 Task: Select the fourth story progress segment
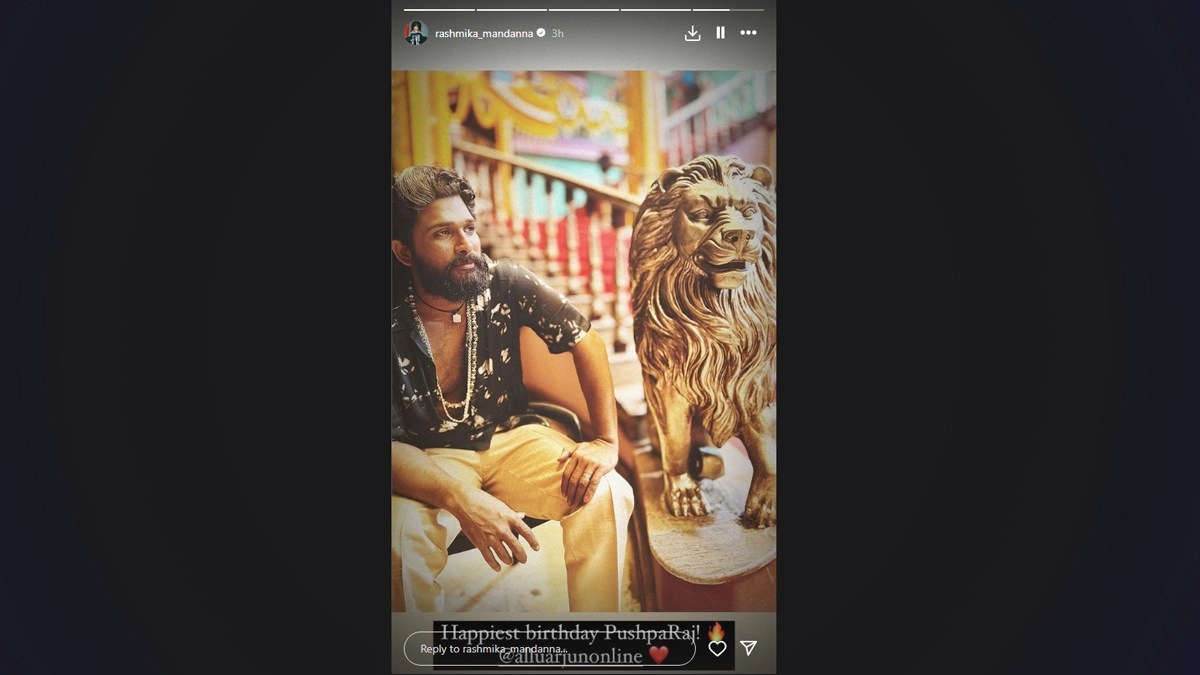[656, 10]
